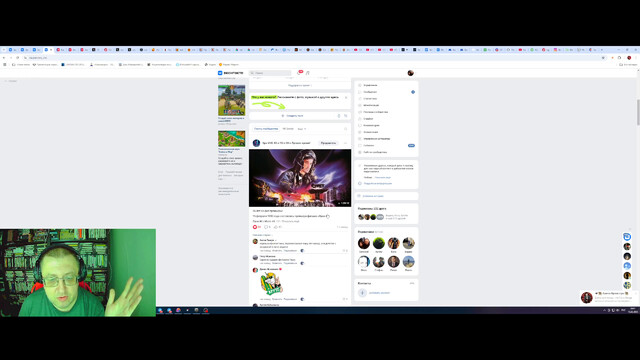Screen dimensions: 640x360
Task: Open the comment sorting dropdown above comments
Action: (262, 235)
